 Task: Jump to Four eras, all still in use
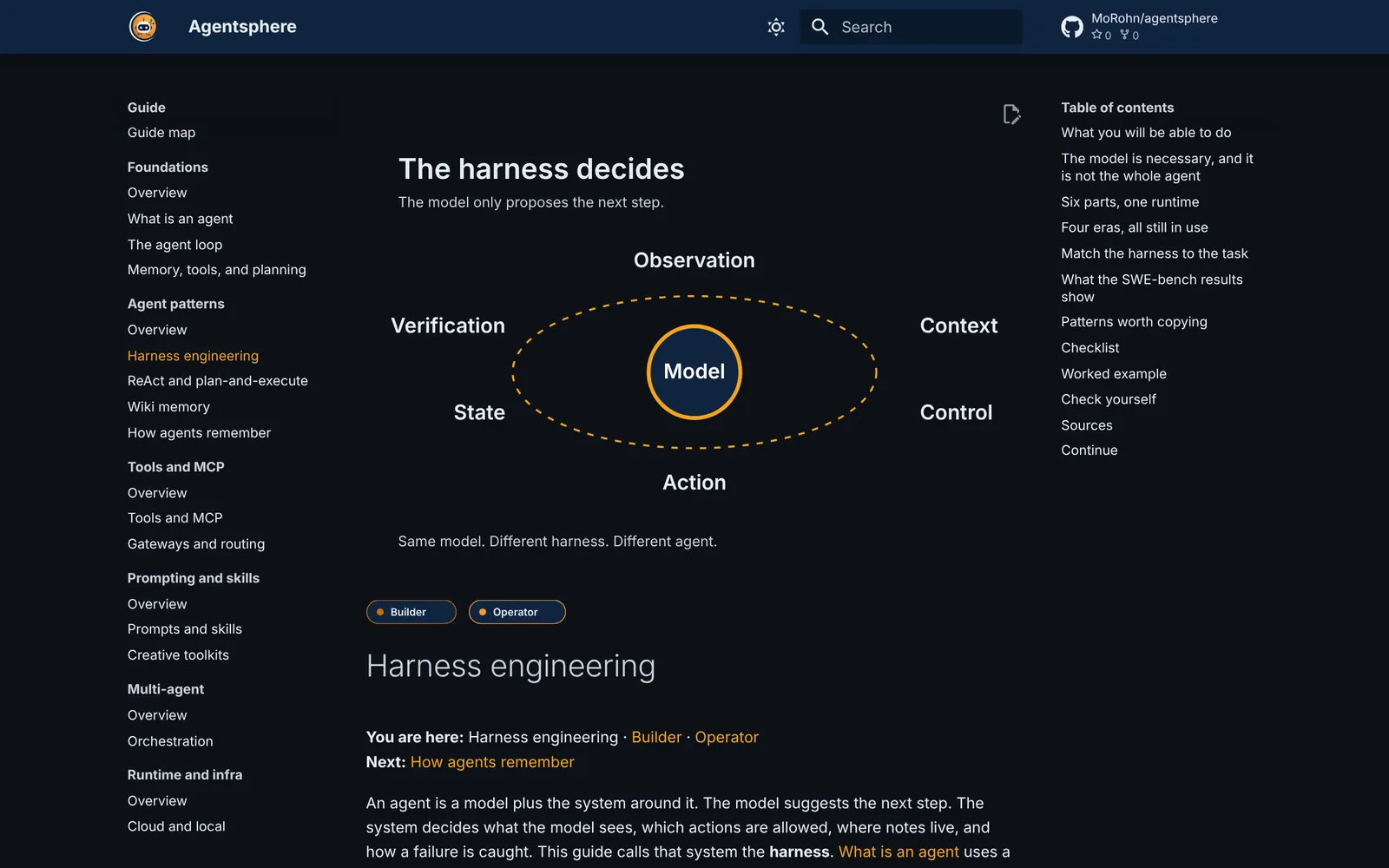click(1134, 227)
